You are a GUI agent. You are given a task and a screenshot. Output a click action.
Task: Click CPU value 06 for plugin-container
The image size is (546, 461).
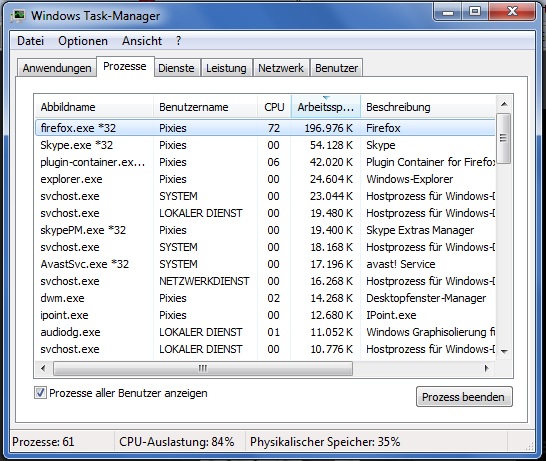click(273, 162)
